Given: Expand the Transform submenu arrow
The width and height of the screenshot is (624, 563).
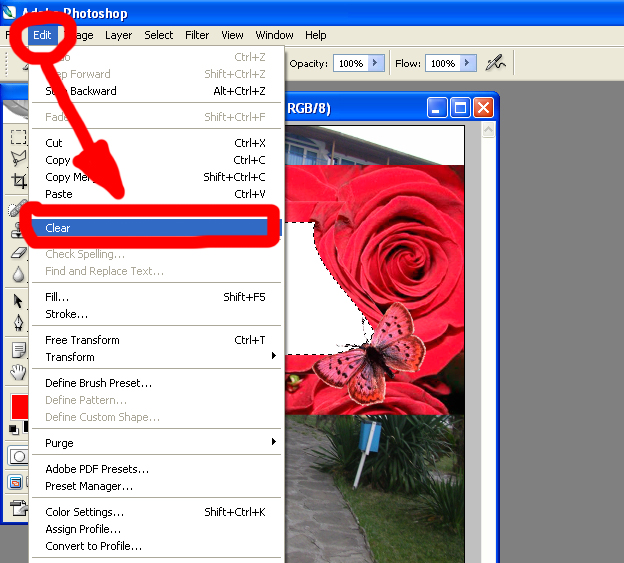Looking at the screenshot, I should [274, 356].
